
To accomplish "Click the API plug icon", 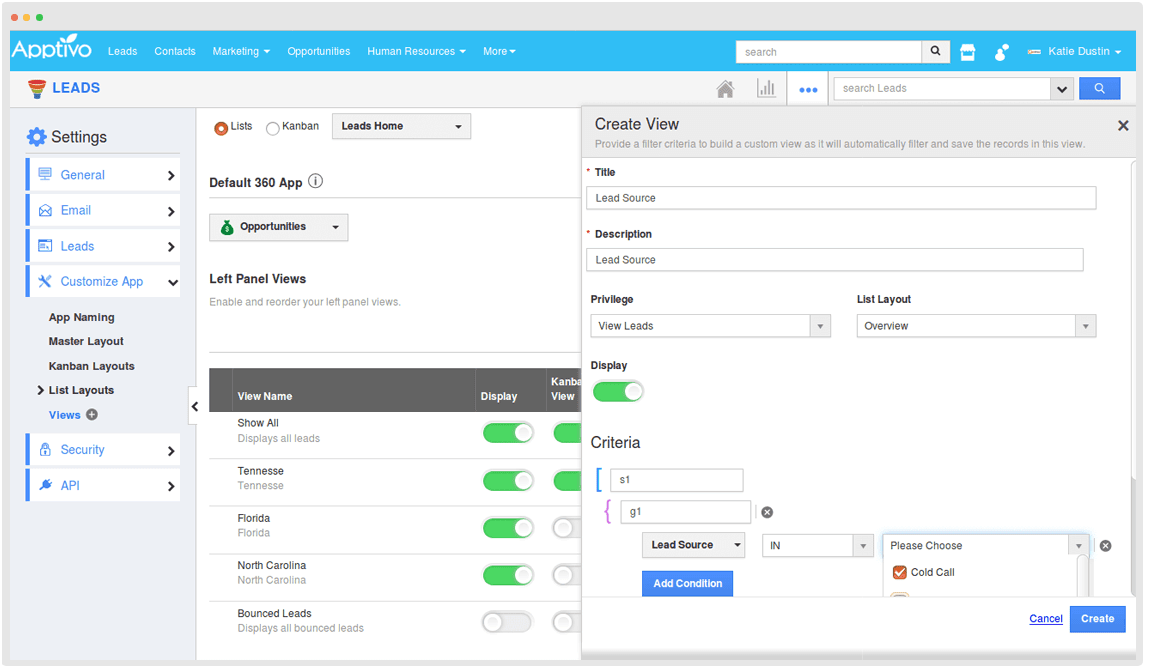I will [45, 485].
